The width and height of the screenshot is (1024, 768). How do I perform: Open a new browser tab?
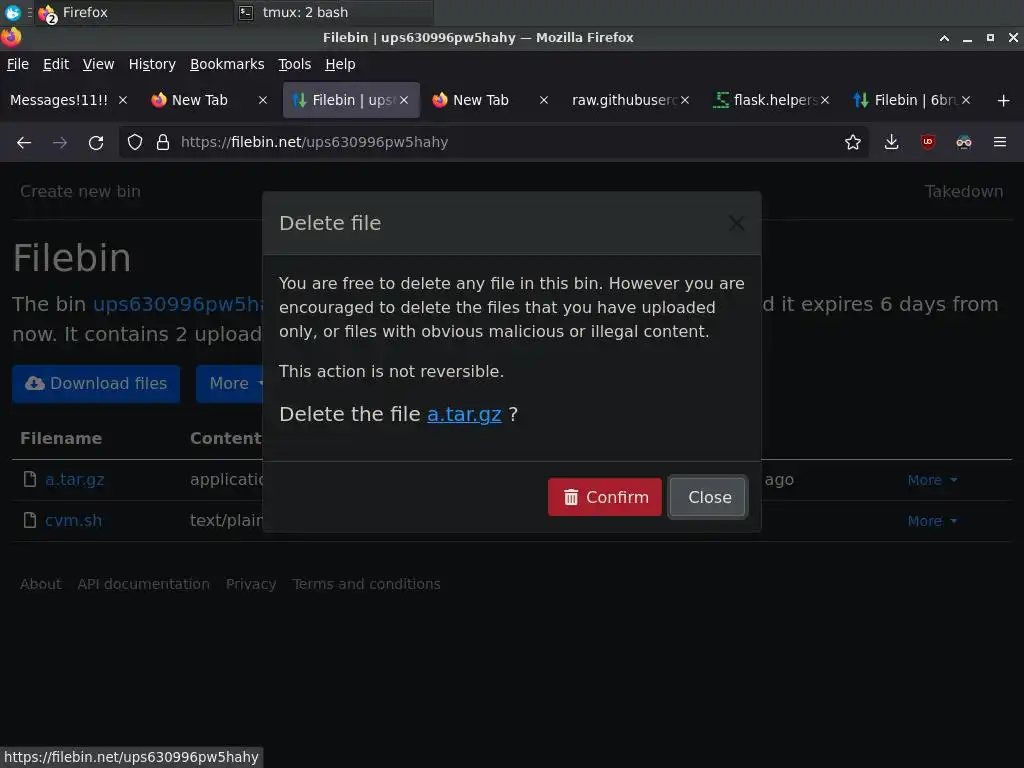click(x=1003, y=101)
